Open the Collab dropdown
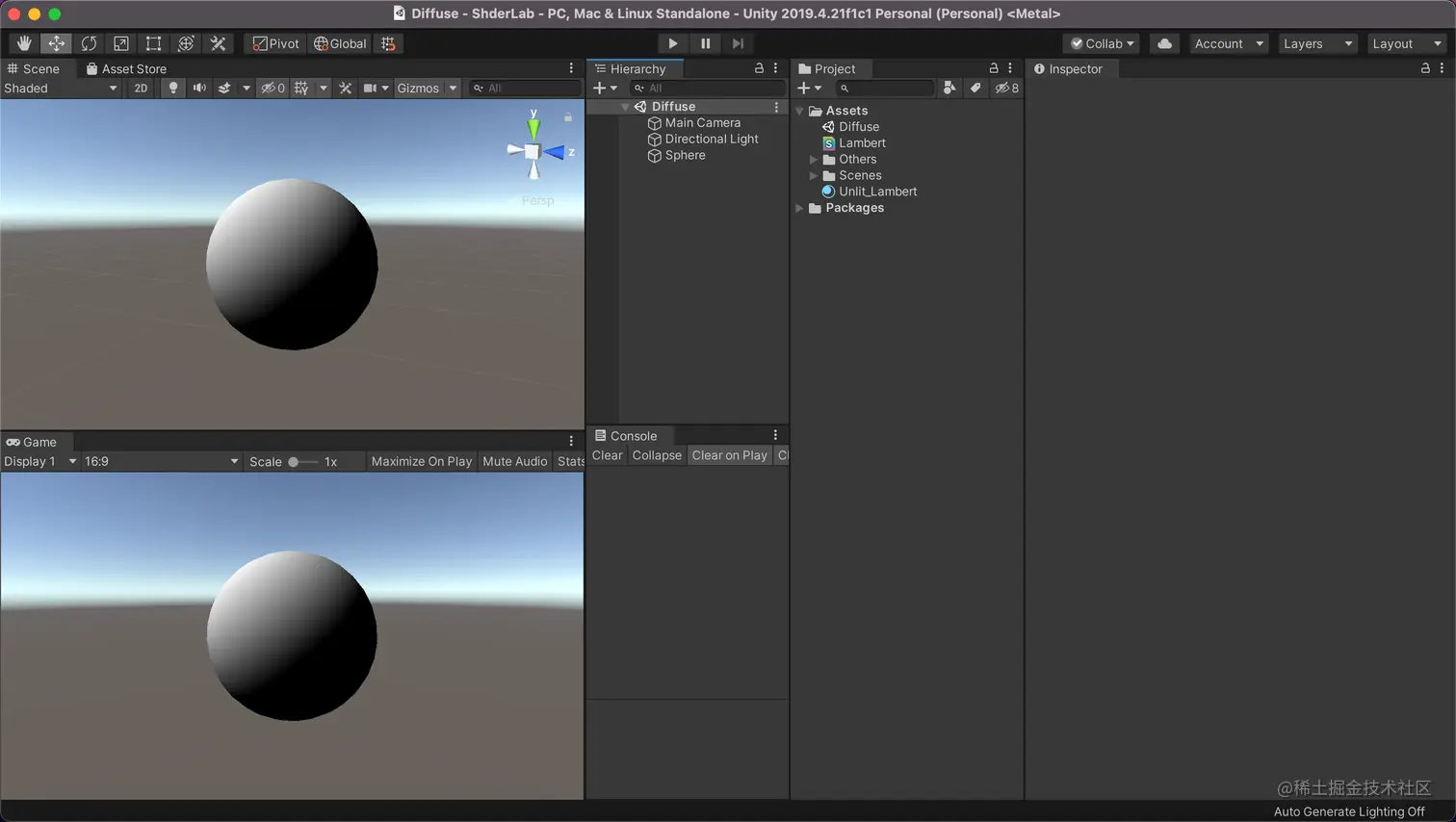The height and width of the screenshot is (822, 1456). coord(1103,43)
